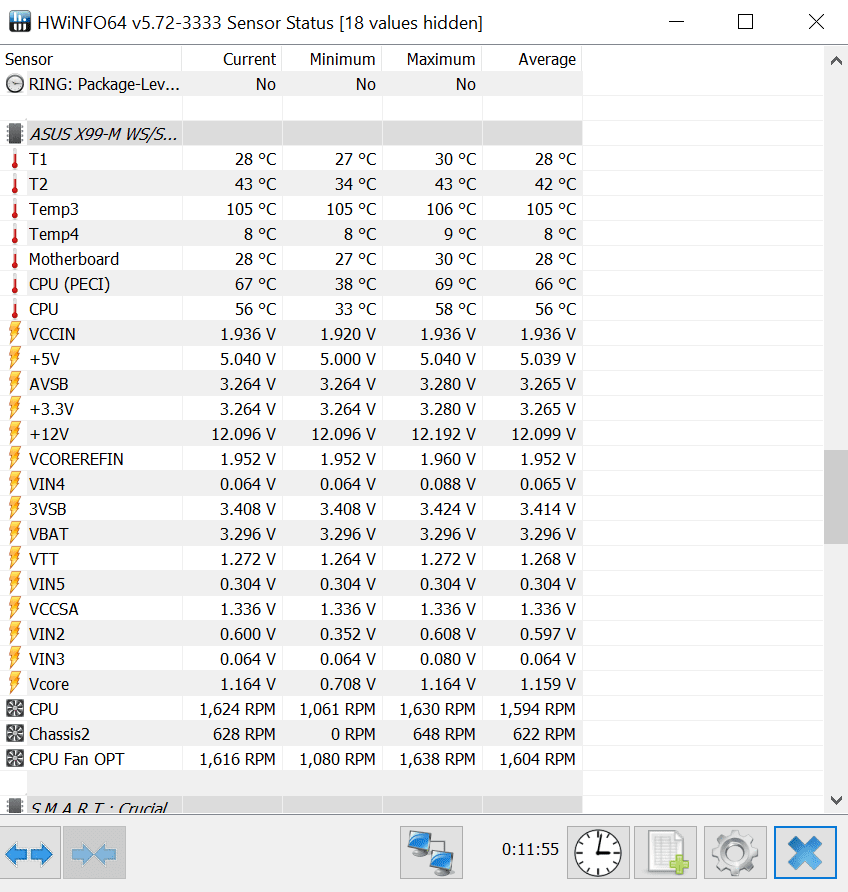Viewport: 848px width, 892px height.
Task: Click the shrink columns inward-arrows button
Action: point(94,853)
